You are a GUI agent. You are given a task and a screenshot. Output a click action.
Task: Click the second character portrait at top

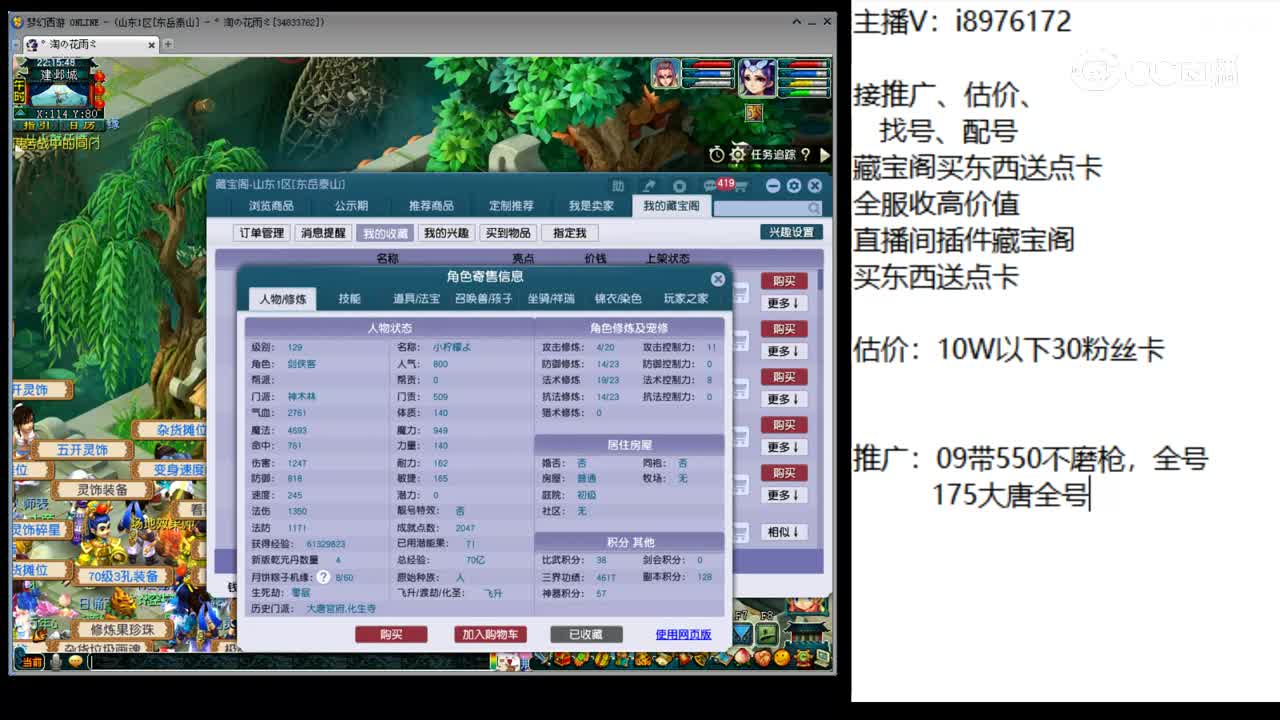pos(756,76)
